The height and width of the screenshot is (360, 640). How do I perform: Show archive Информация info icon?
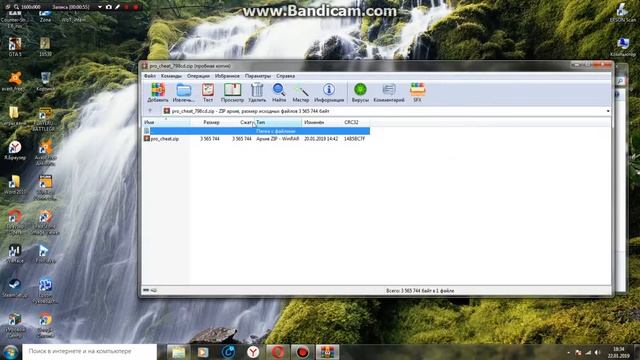329,92
